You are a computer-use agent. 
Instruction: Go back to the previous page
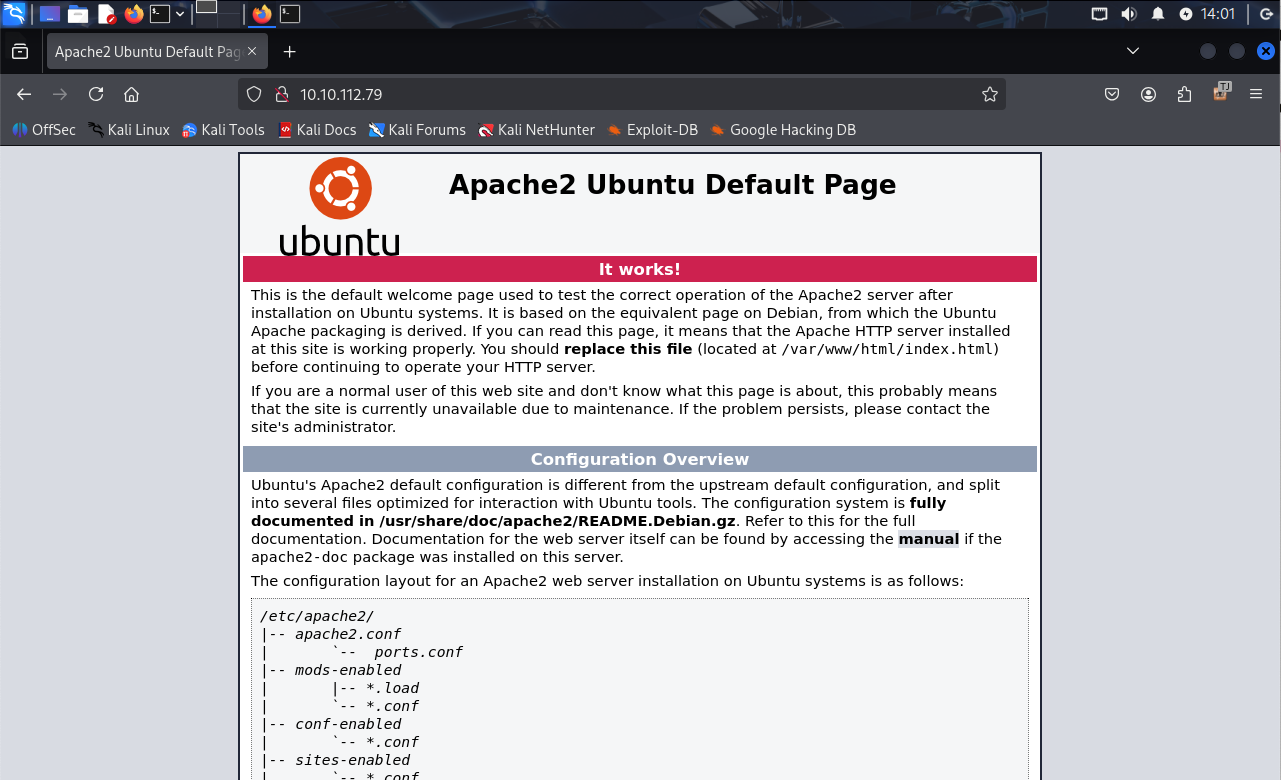click(24, 94)
